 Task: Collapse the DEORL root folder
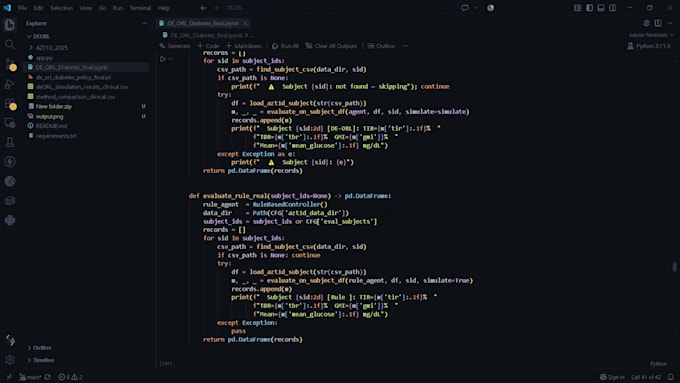coord(29,36)
